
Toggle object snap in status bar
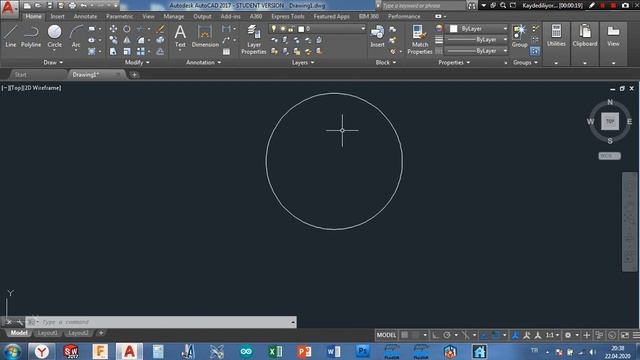coord(495,335)
